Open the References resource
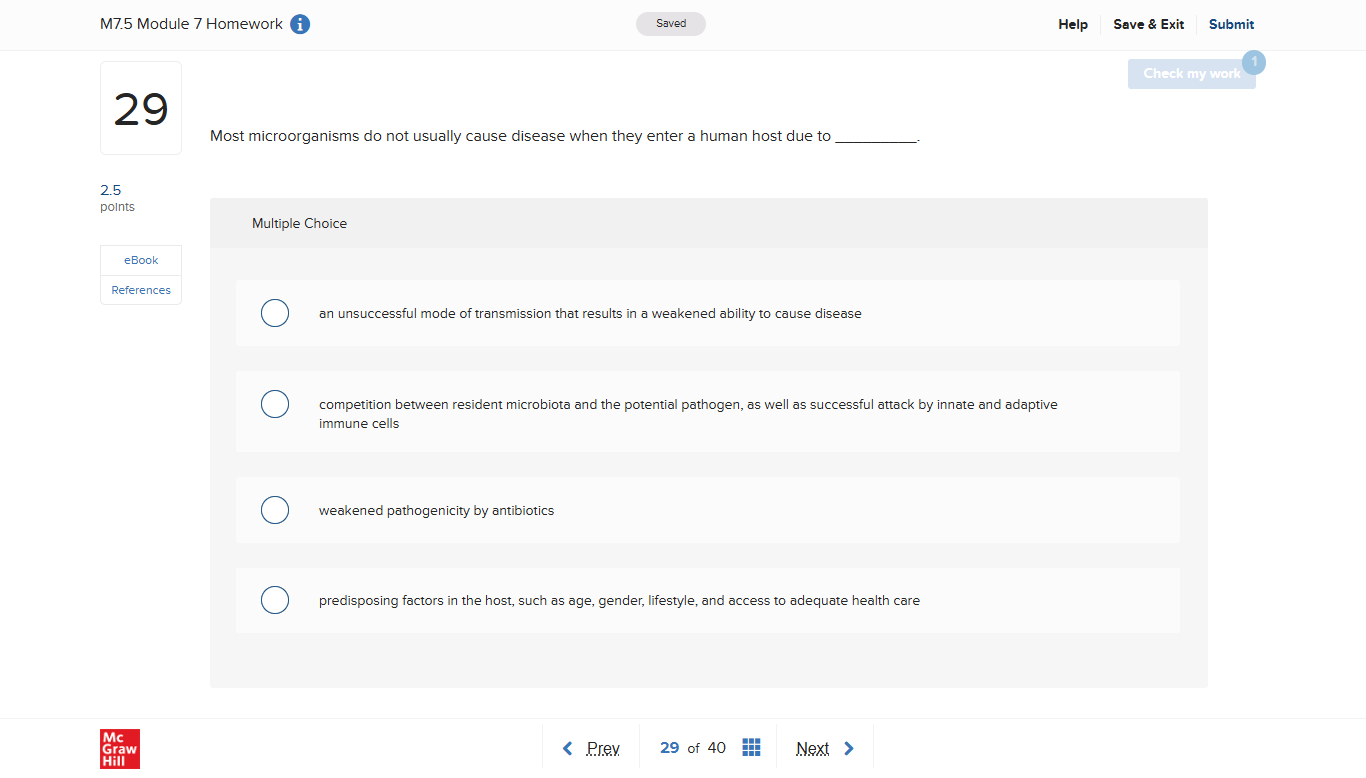 pos(140,289)
